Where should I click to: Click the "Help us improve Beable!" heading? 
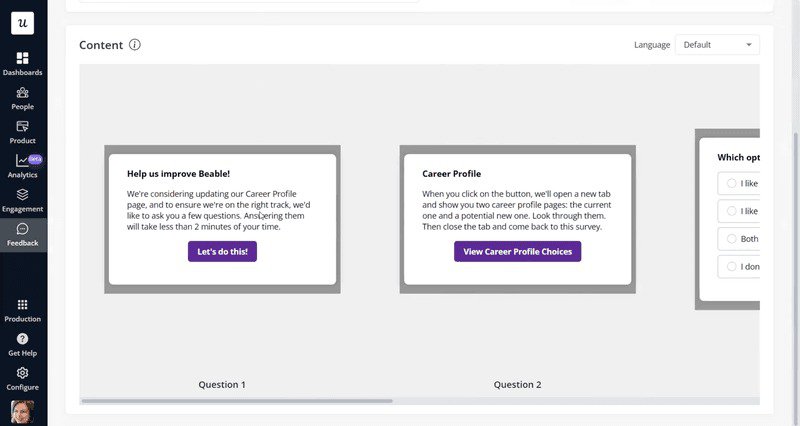(x=179, y=173)
